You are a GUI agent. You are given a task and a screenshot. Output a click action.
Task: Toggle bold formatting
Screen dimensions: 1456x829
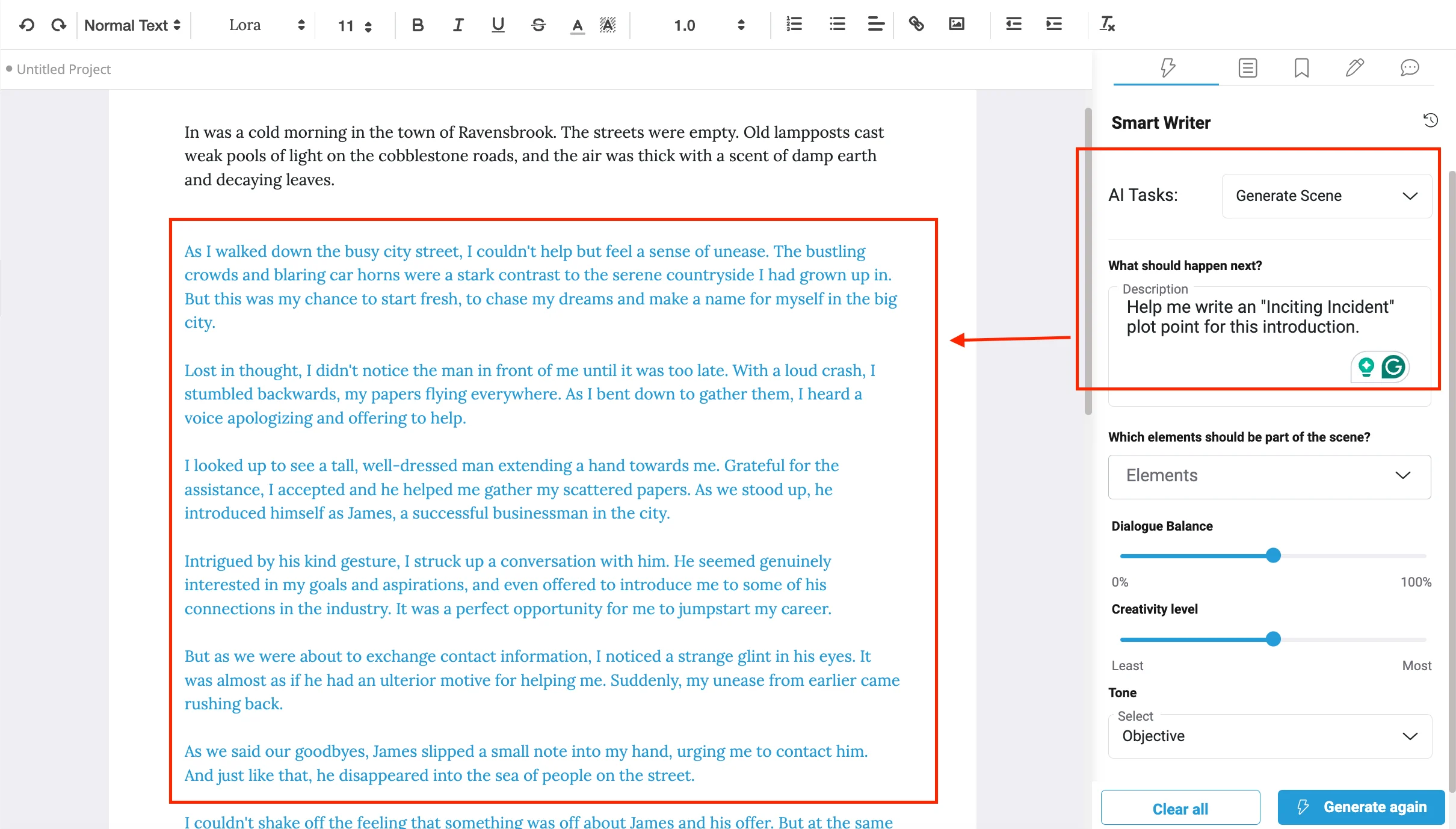pos(418,25)
